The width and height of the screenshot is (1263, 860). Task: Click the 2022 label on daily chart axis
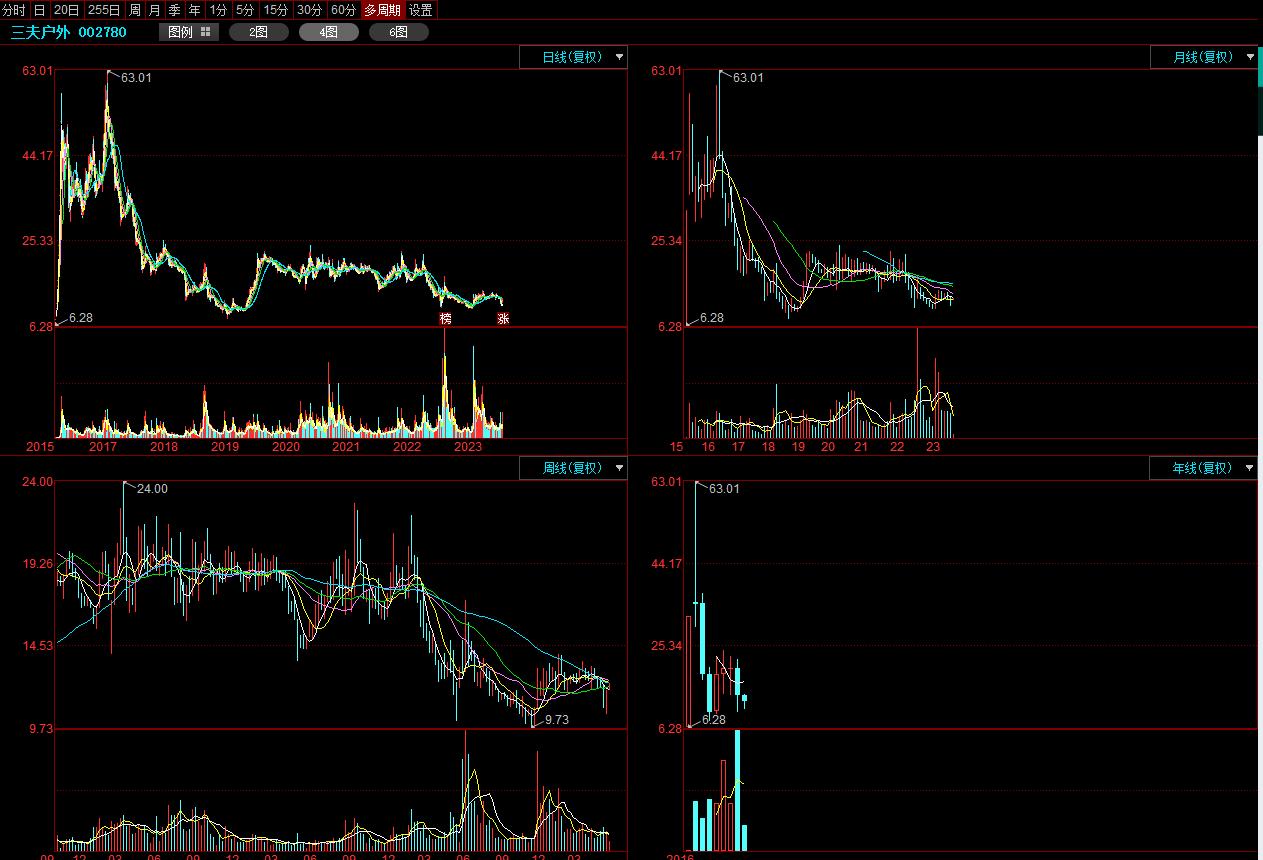click(x=407, y=447)
